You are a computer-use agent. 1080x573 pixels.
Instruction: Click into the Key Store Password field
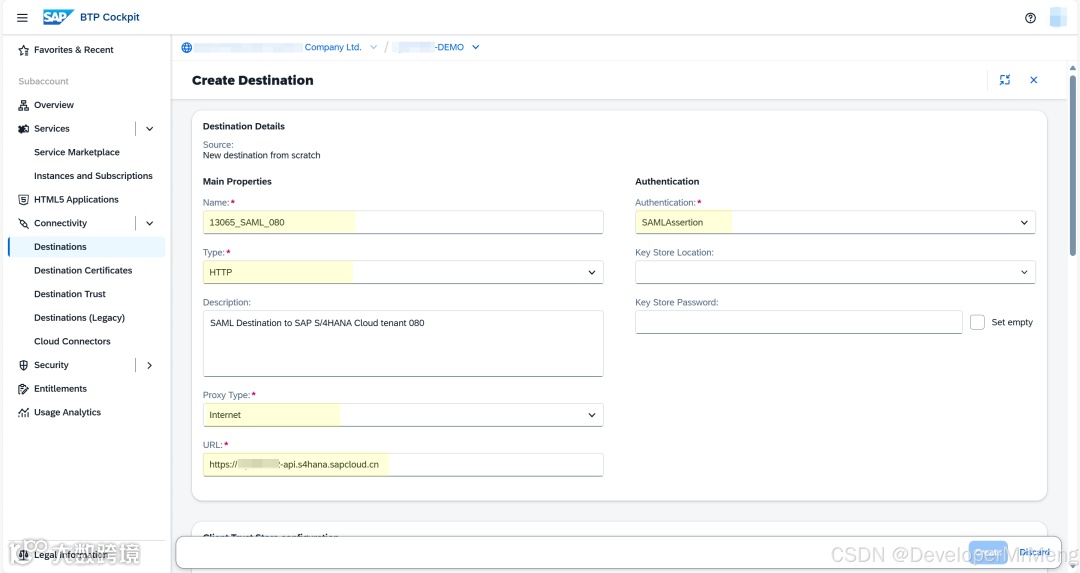click(797, 322)
